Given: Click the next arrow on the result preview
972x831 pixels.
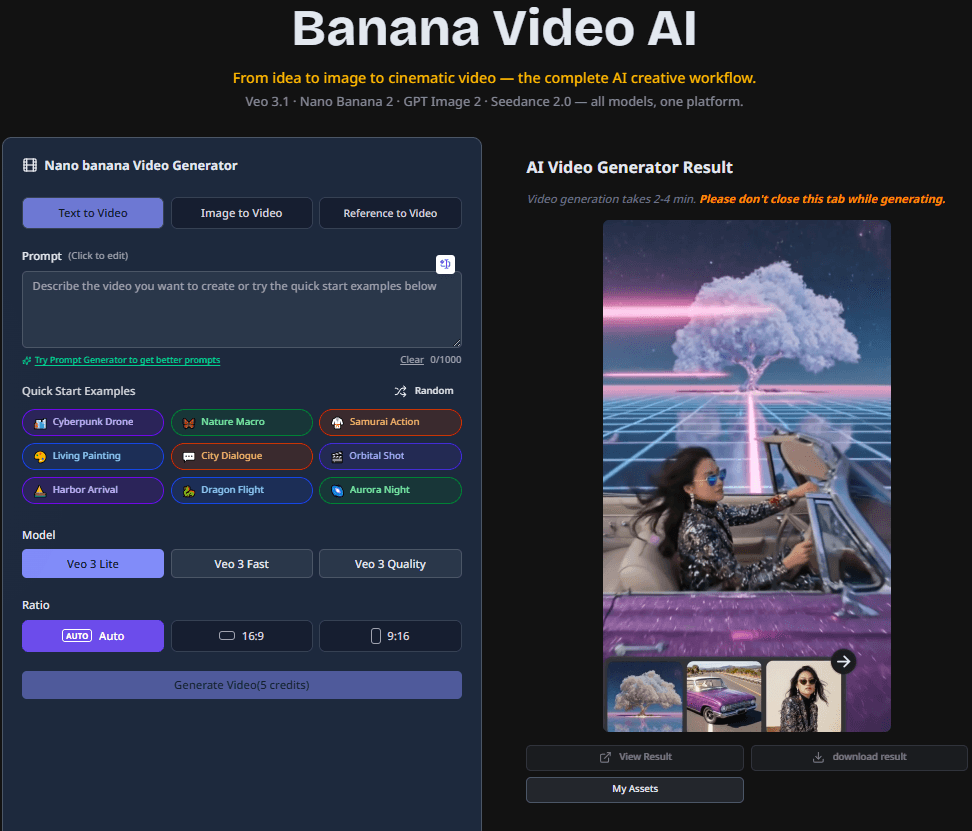Looking at the screenshot, I should pos(843,662).
